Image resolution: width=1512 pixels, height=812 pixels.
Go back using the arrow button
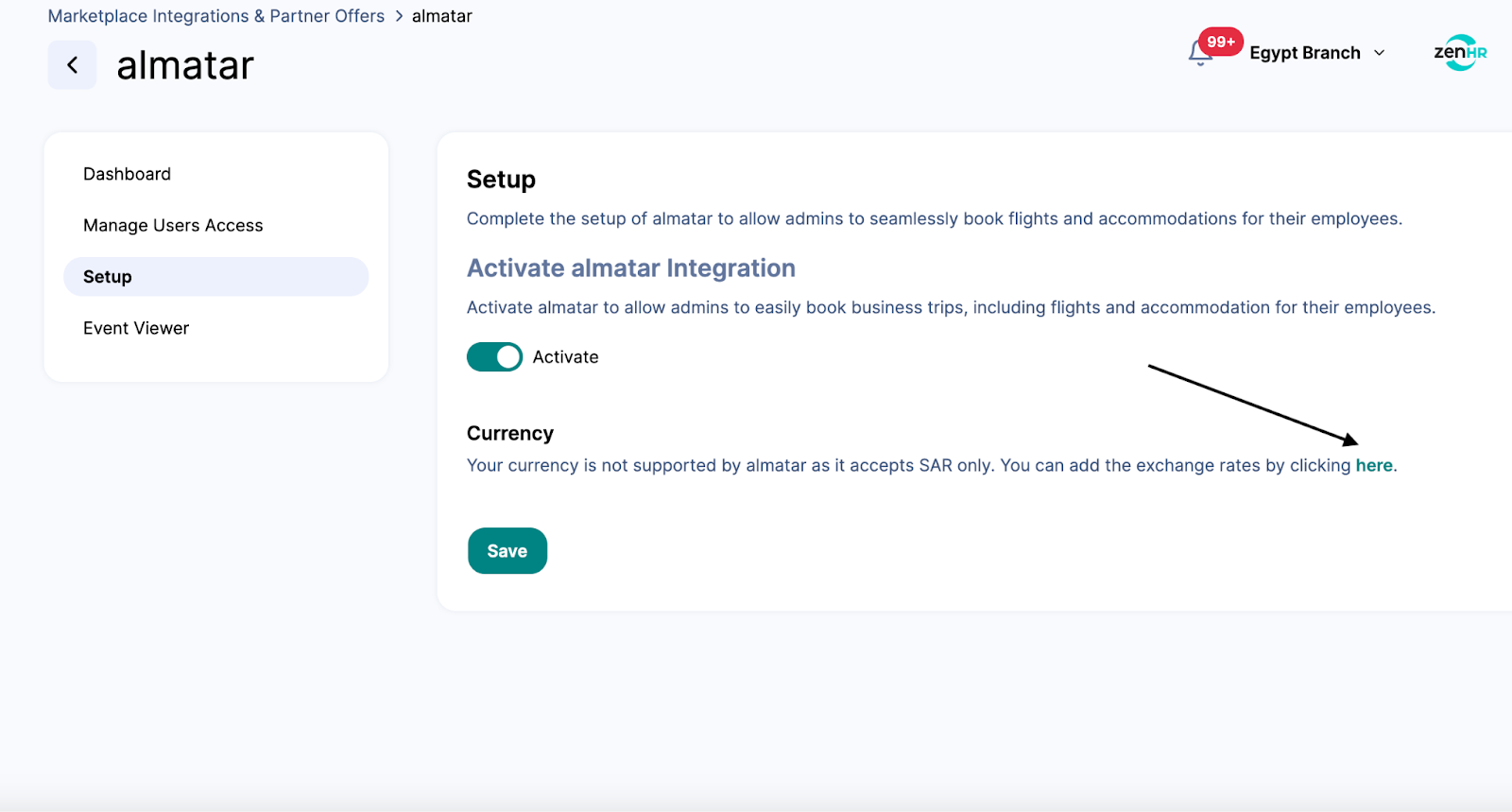pos(72,65)
